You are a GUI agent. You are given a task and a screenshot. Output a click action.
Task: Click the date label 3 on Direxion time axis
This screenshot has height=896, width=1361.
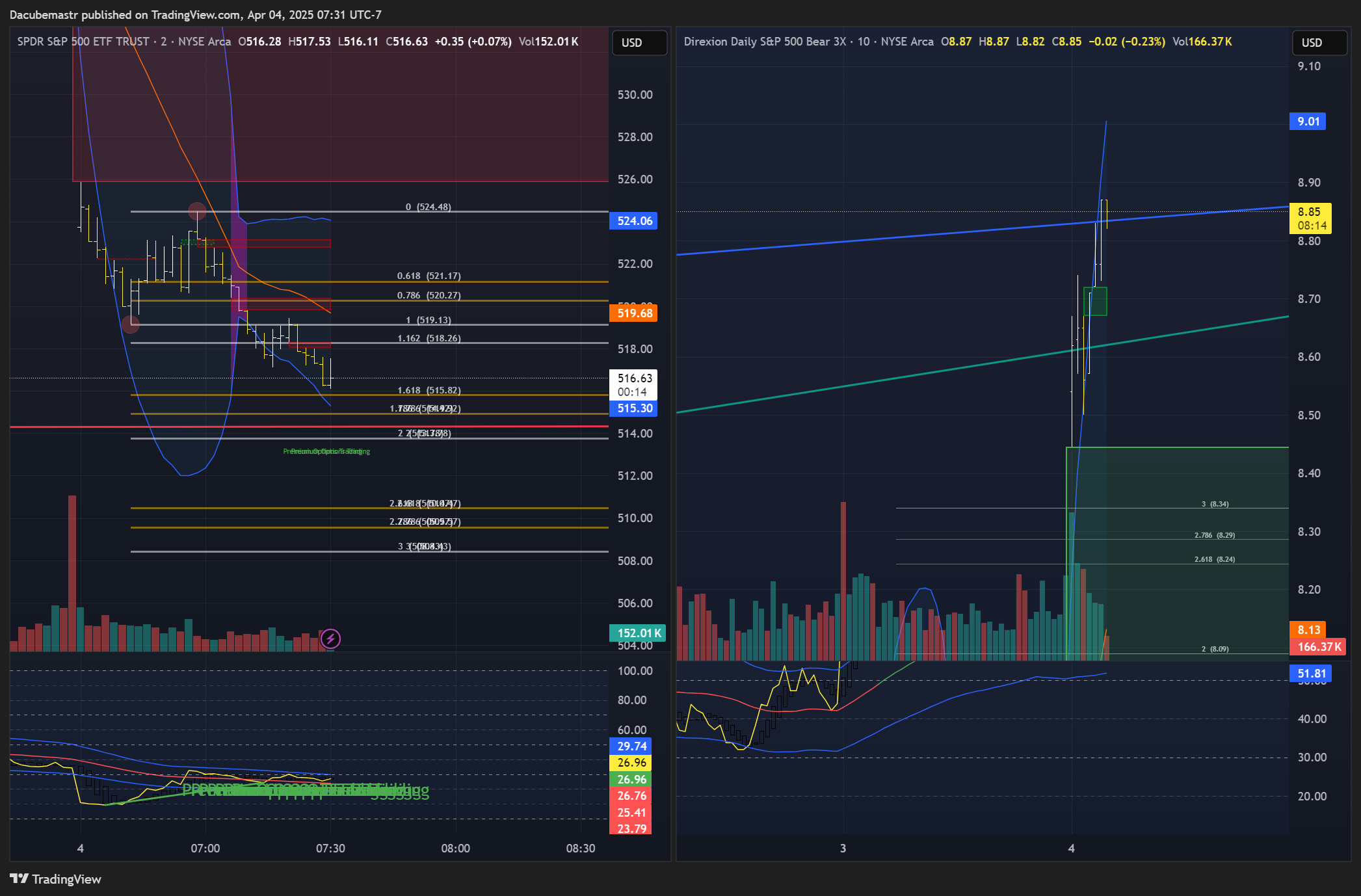point(843,849)
